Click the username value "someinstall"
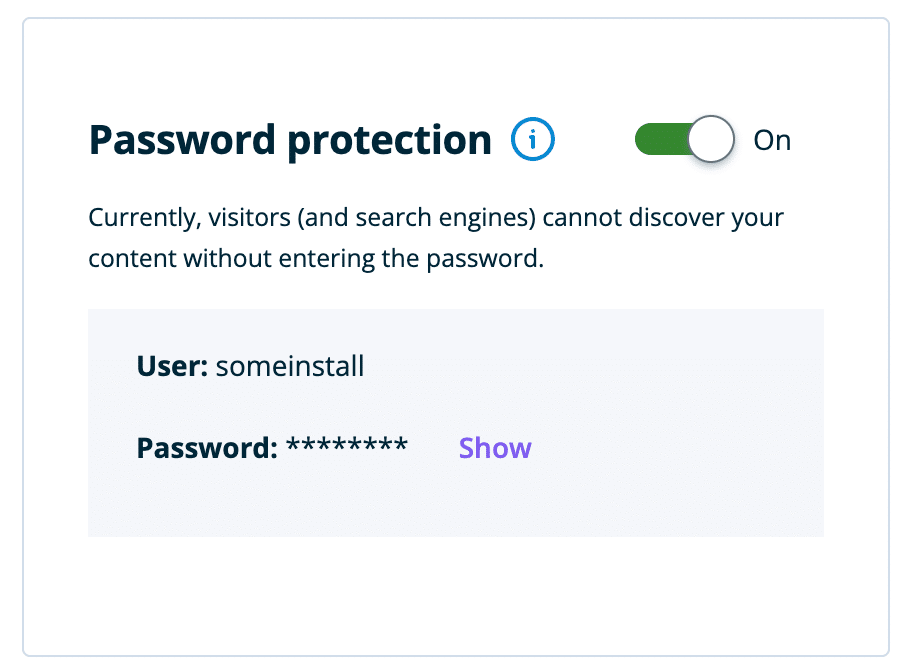 290,367
